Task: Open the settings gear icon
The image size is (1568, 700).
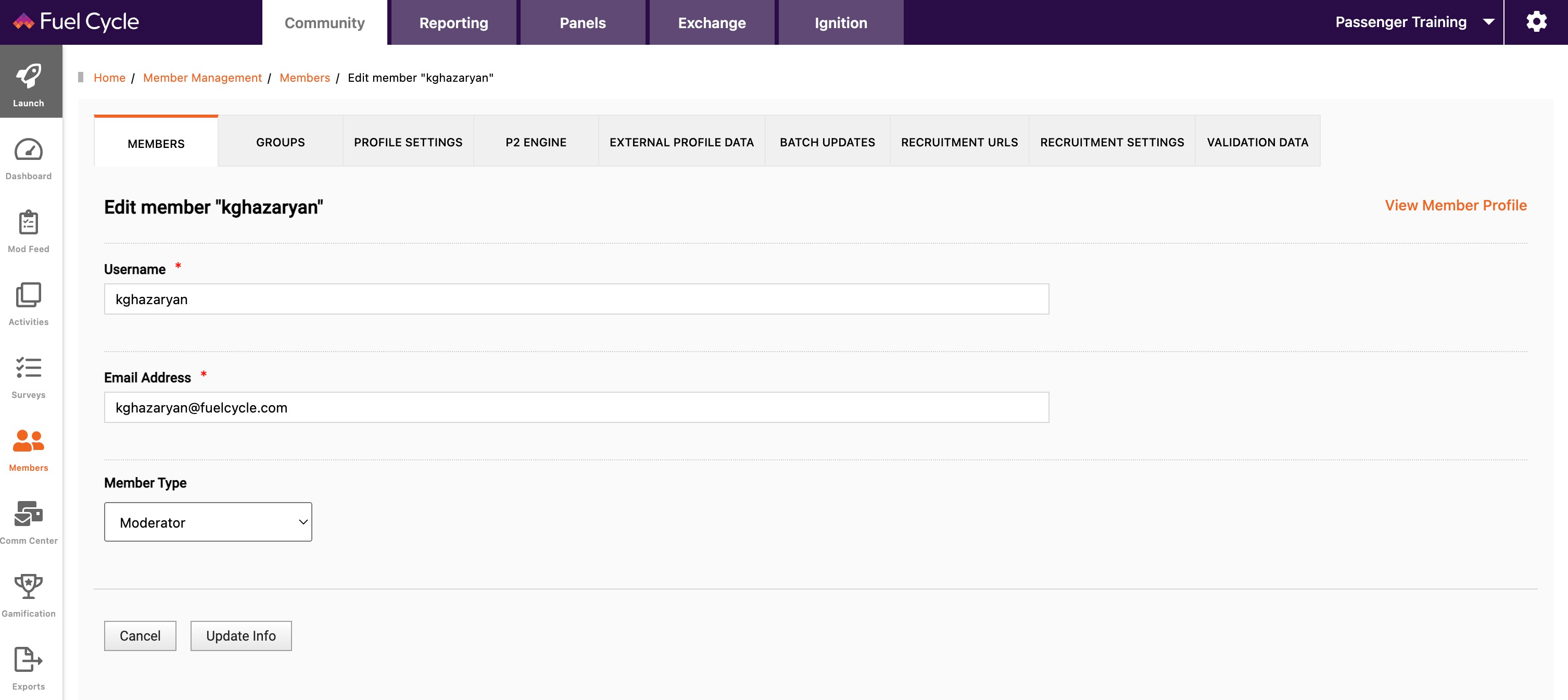Action: point(1536,22)
